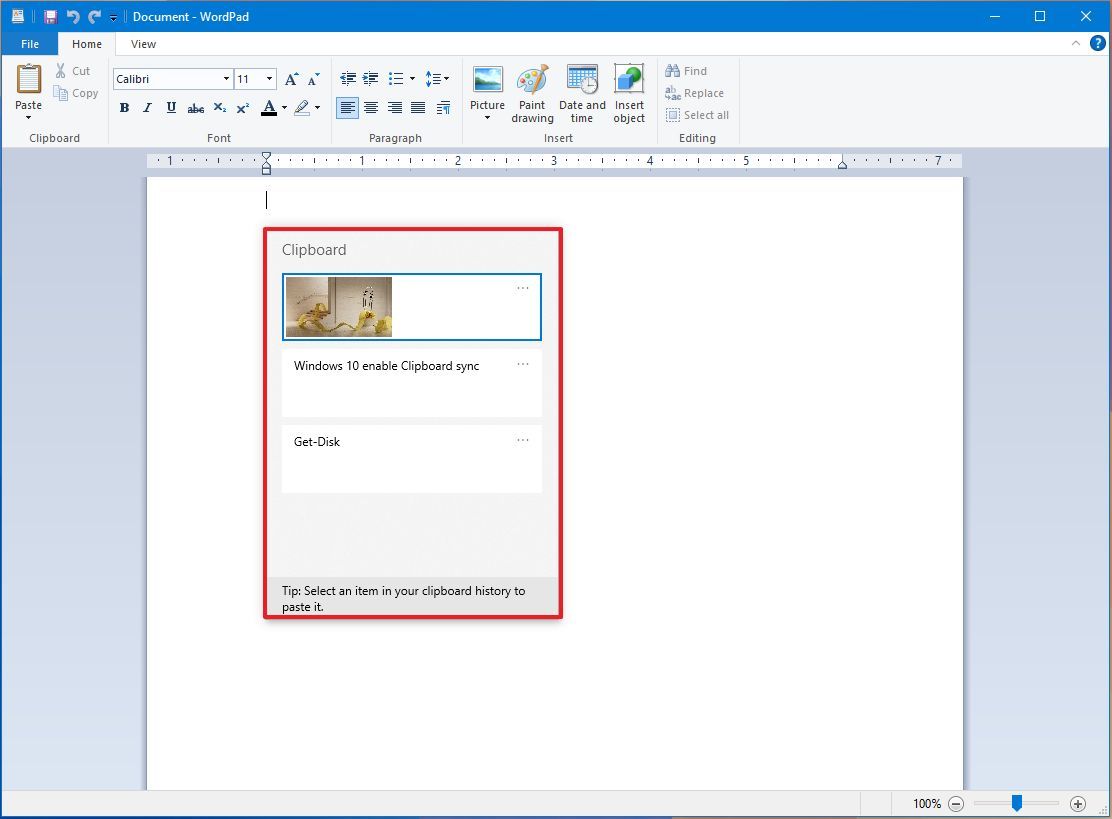Screen dimensions: 1112x819
Task: Toggle justify paragraph alignment
Action: 418,107
